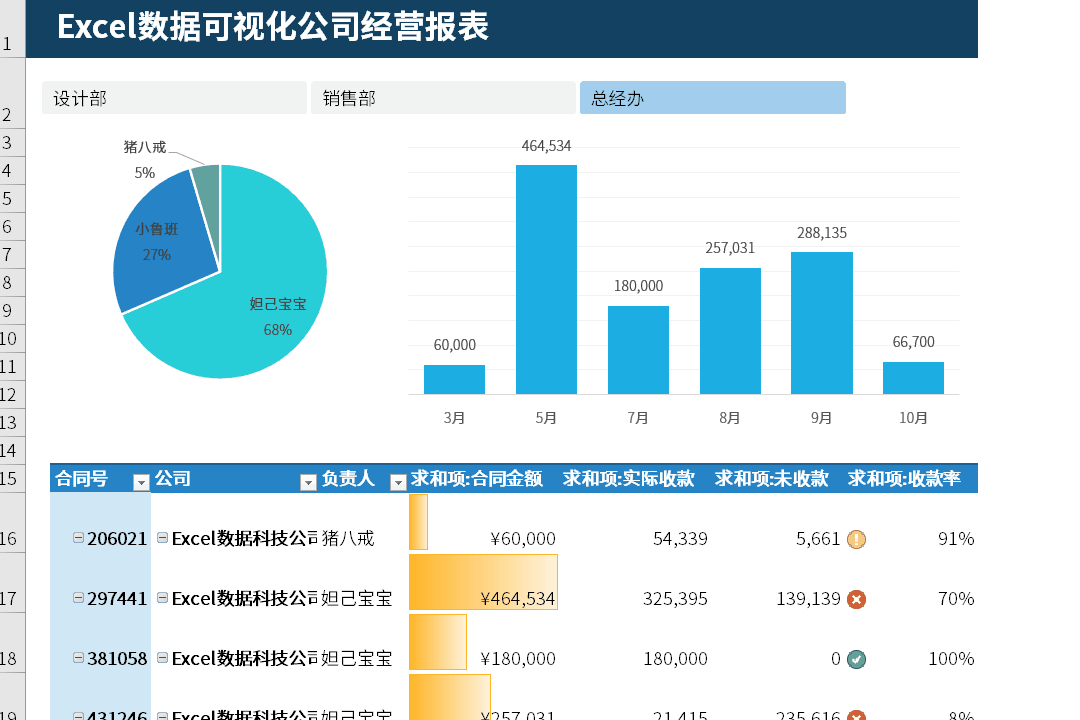Collapse contract 381058 with its minus icon
The image size is (1080, 720).
79,658
